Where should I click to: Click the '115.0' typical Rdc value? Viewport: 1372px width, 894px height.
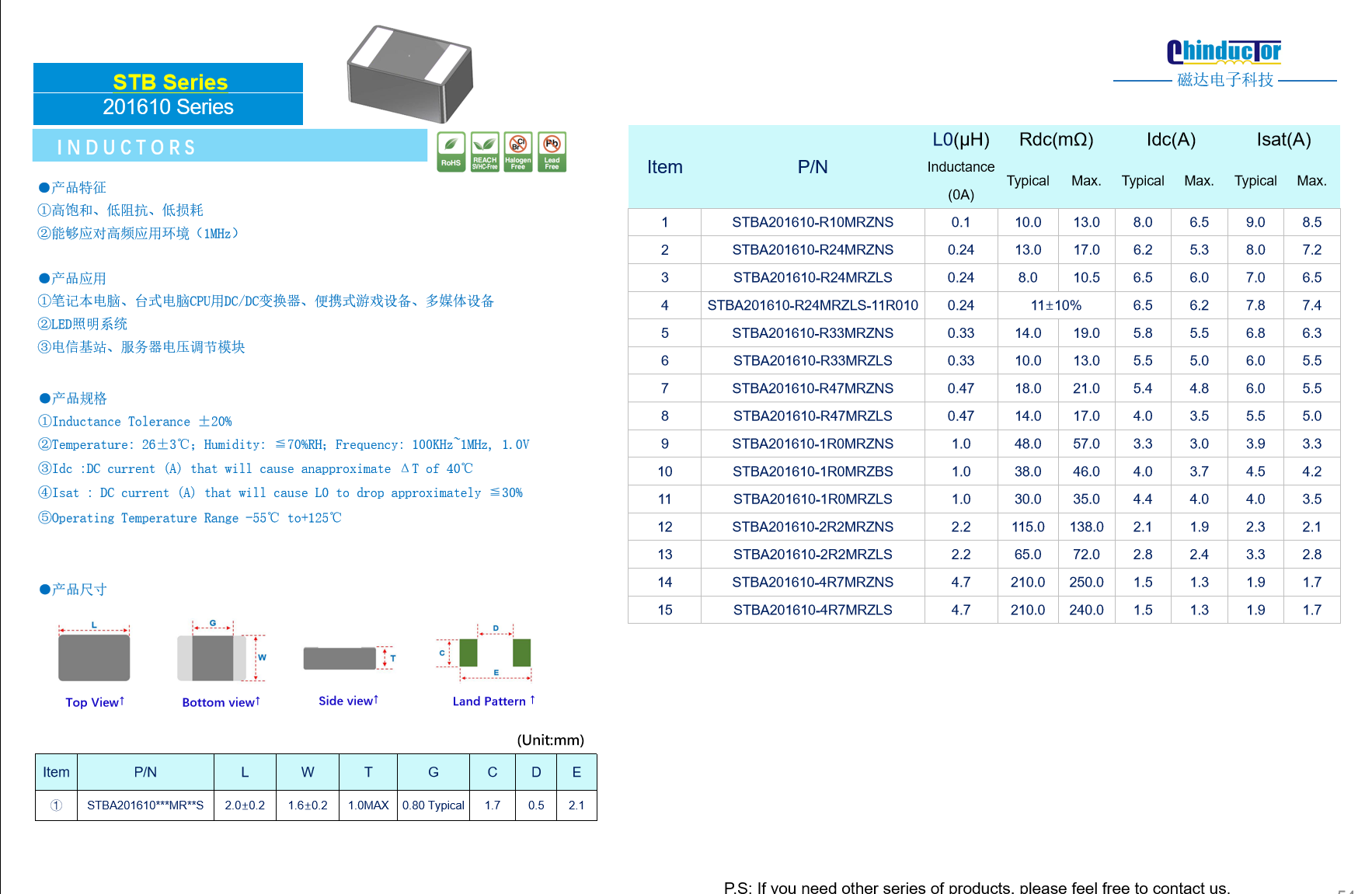(x=1028, y=527)
